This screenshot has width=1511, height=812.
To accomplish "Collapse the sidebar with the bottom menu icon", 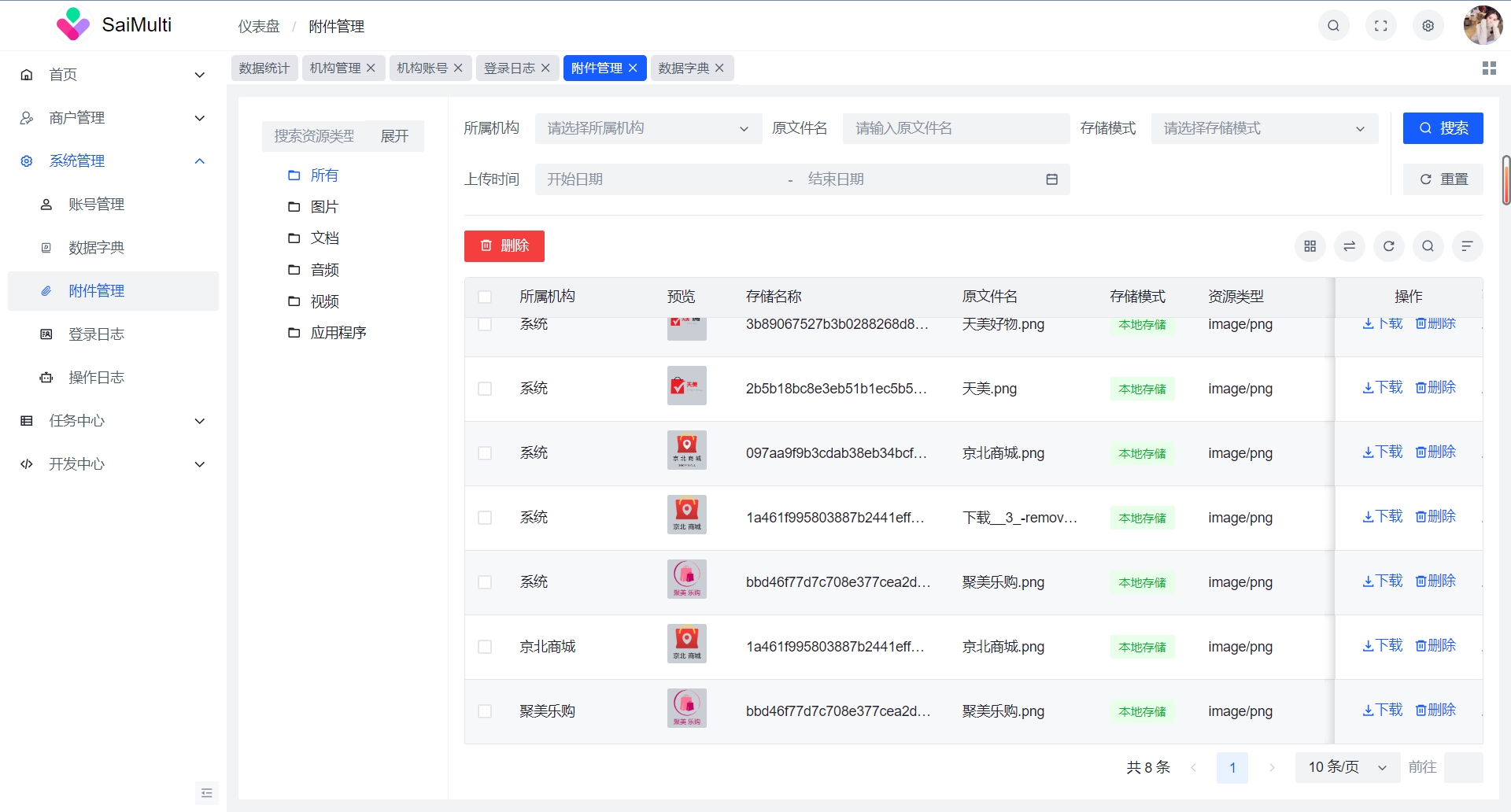I will click(206, 792).
